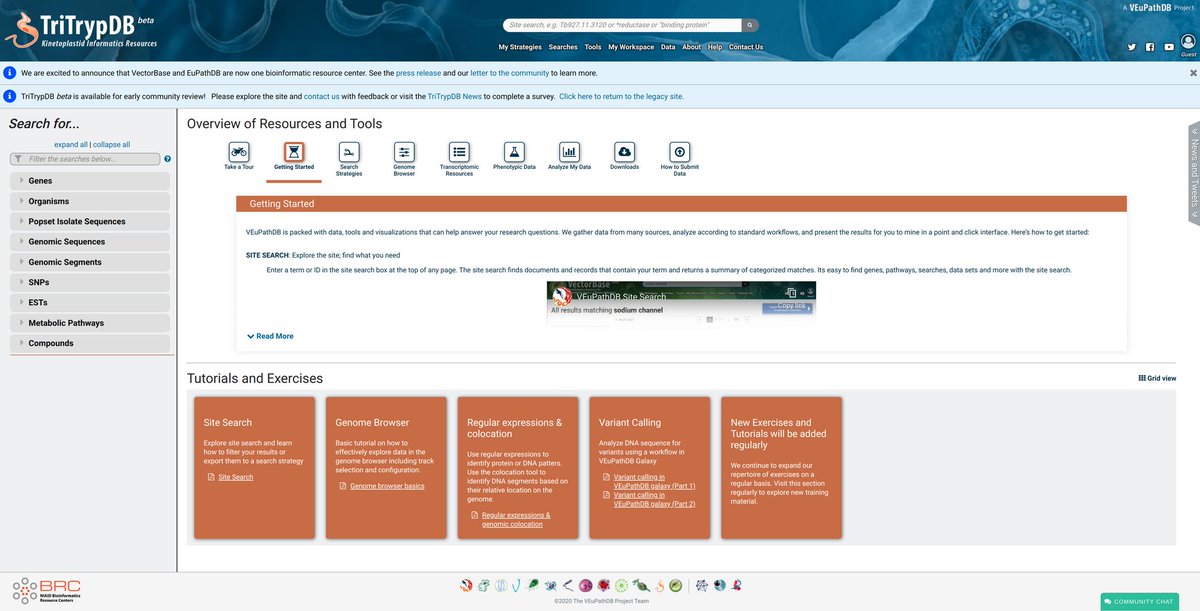The image size is (1200, 611).
Task: Open Regular expressions & genomic colocation link
Action: click(x=516, y=519)
